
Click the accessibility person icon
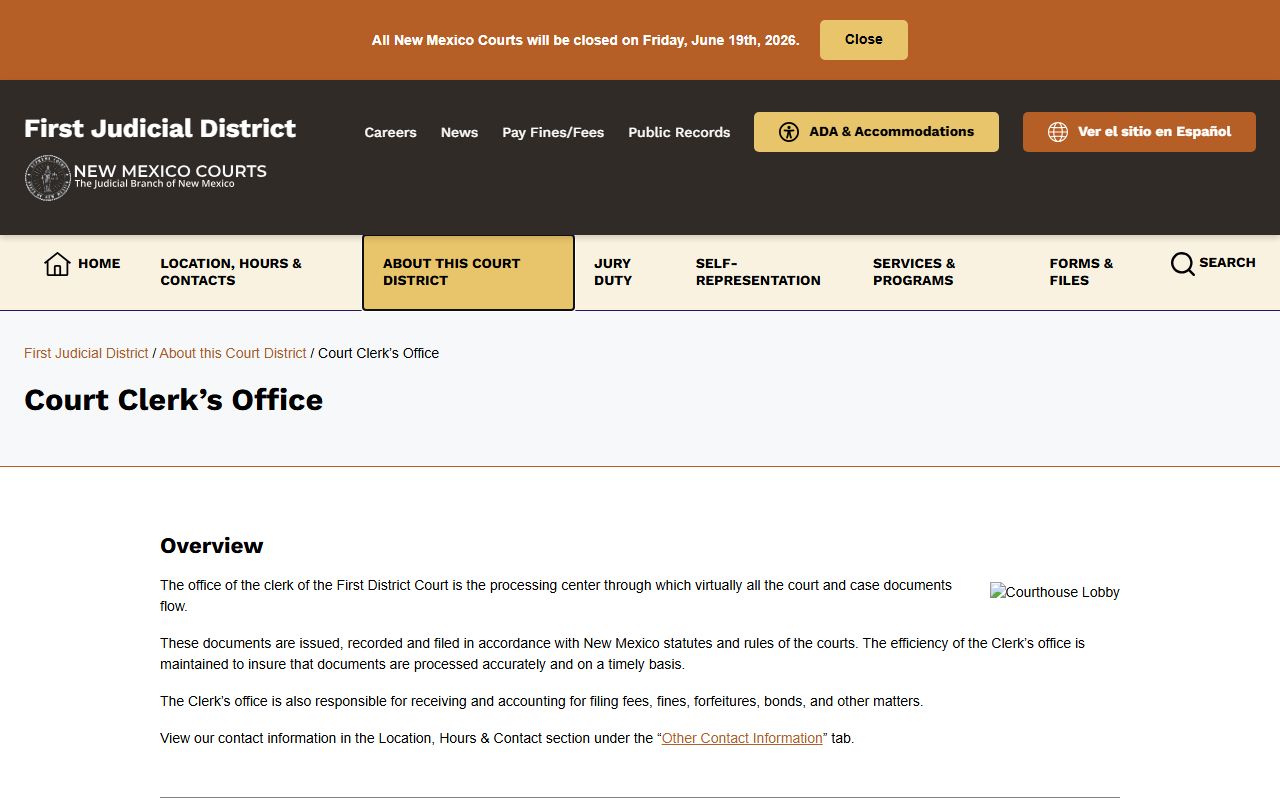[789, 132]
